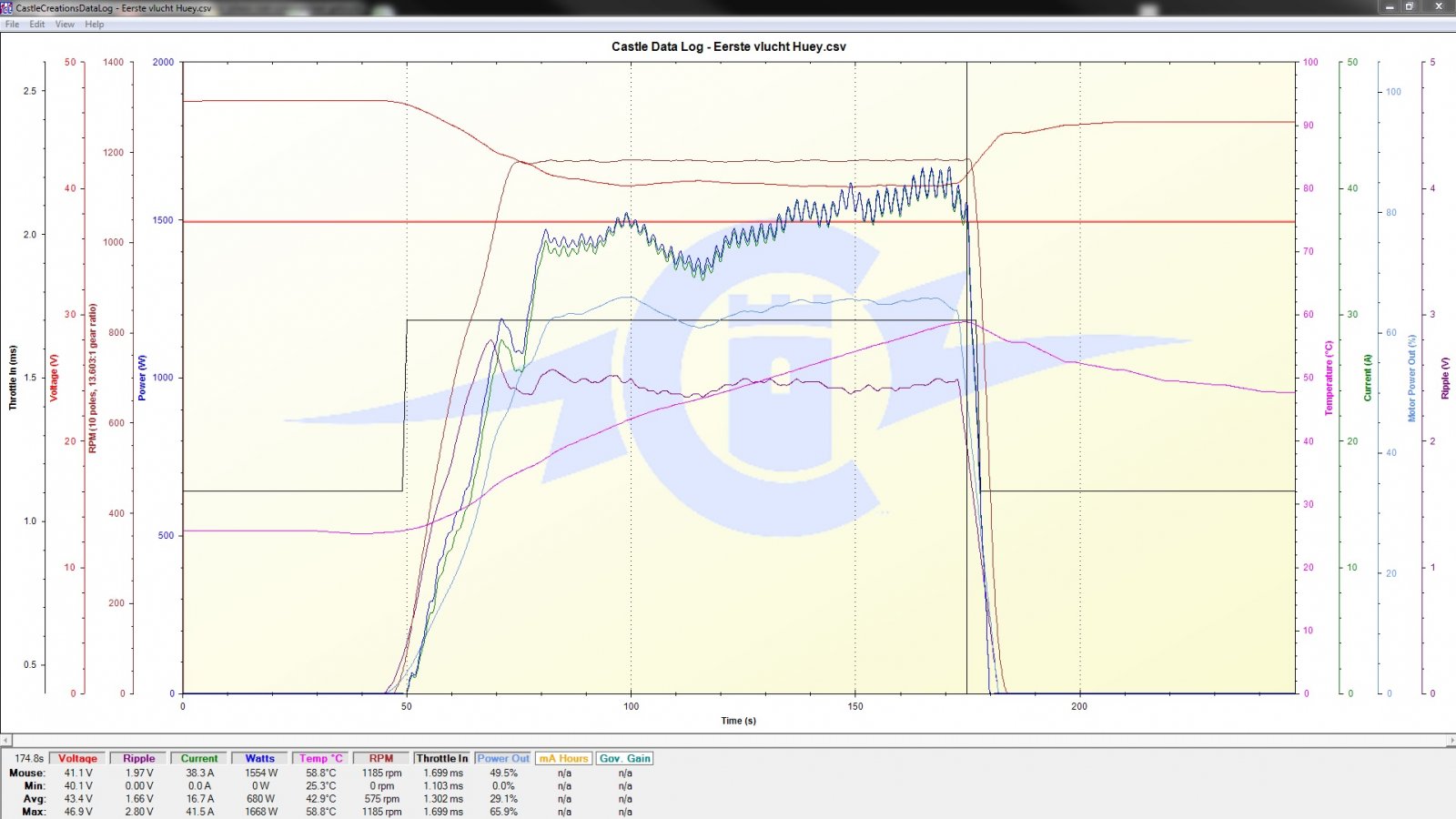Toggle the Ripple data series

click(138, 758)
